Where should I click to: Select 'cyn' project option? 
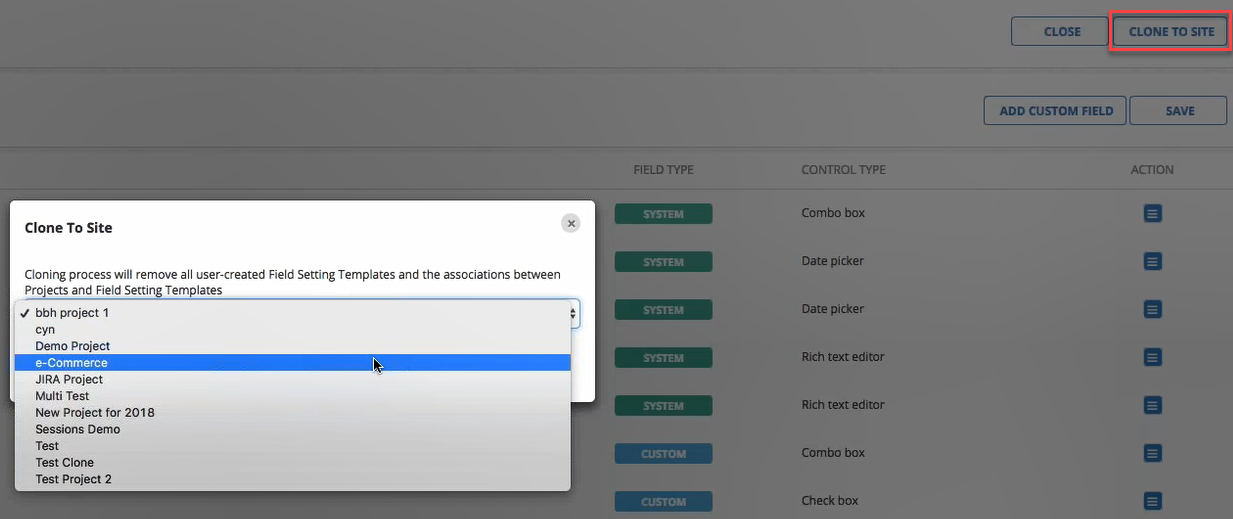[292, 329]
